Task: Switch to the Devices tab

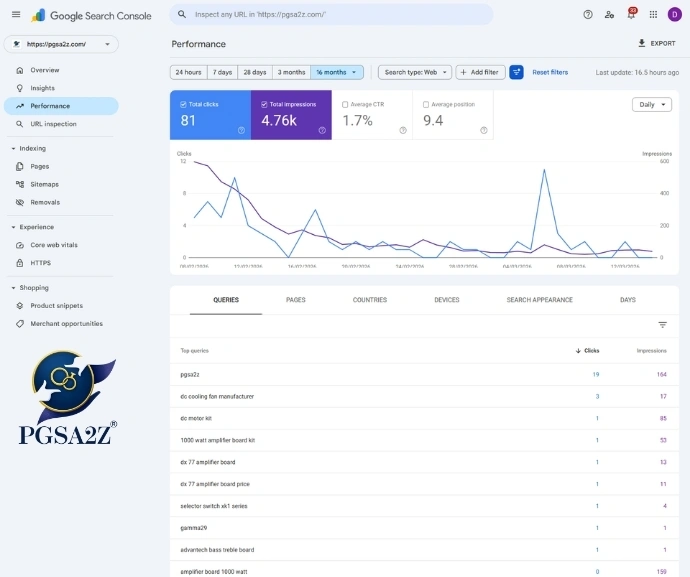Action: (447, 300)
